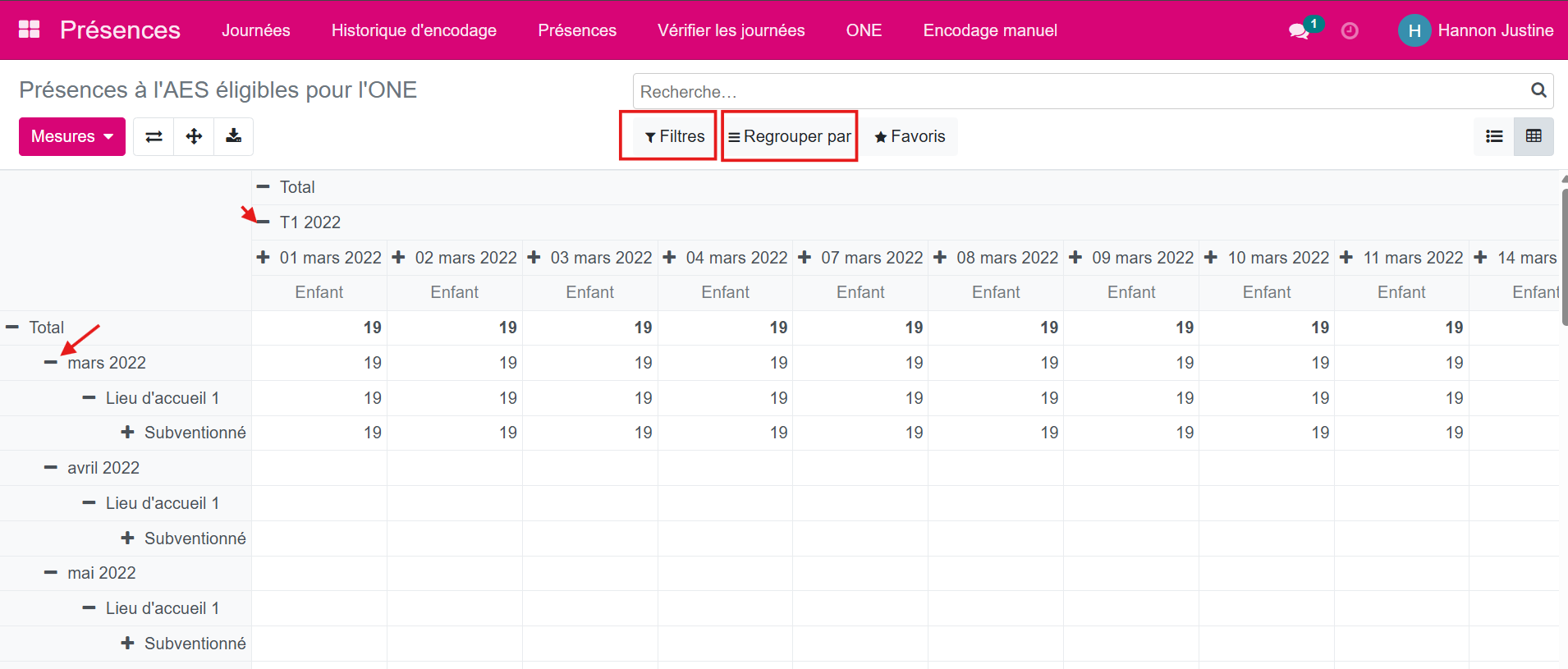
Task: Open the apps grid menu icon
Action: click(29, 30)
